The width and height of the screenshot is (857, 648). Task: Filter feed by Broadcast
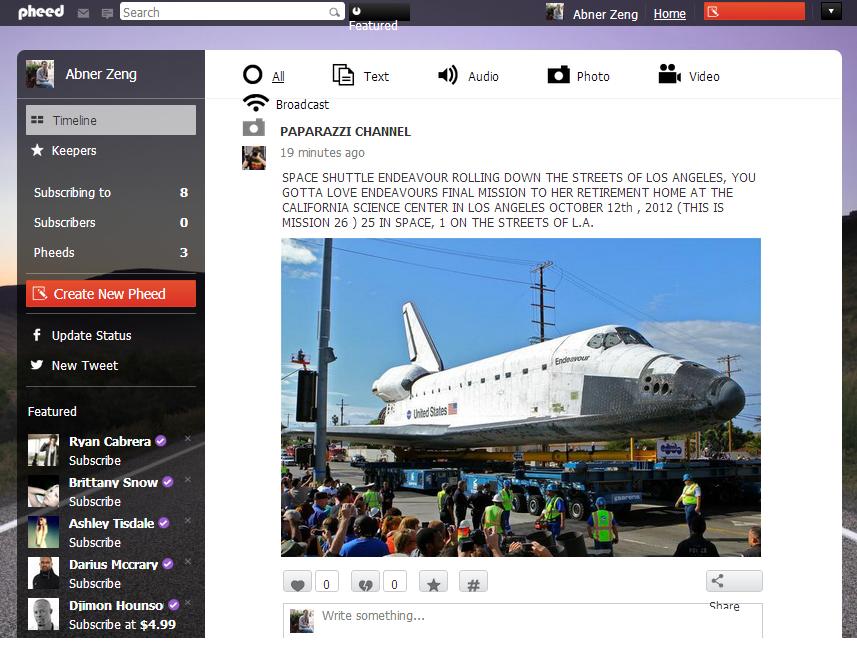coord(286,103)
